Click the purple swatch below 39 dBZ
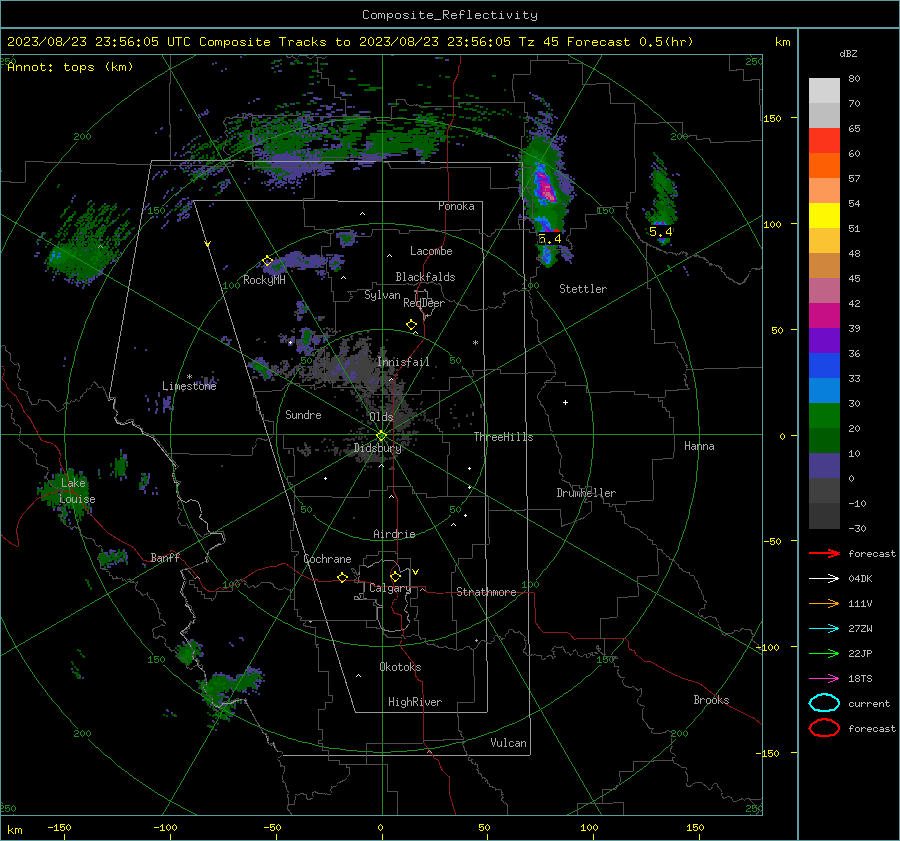 click(x=824, y=340)
